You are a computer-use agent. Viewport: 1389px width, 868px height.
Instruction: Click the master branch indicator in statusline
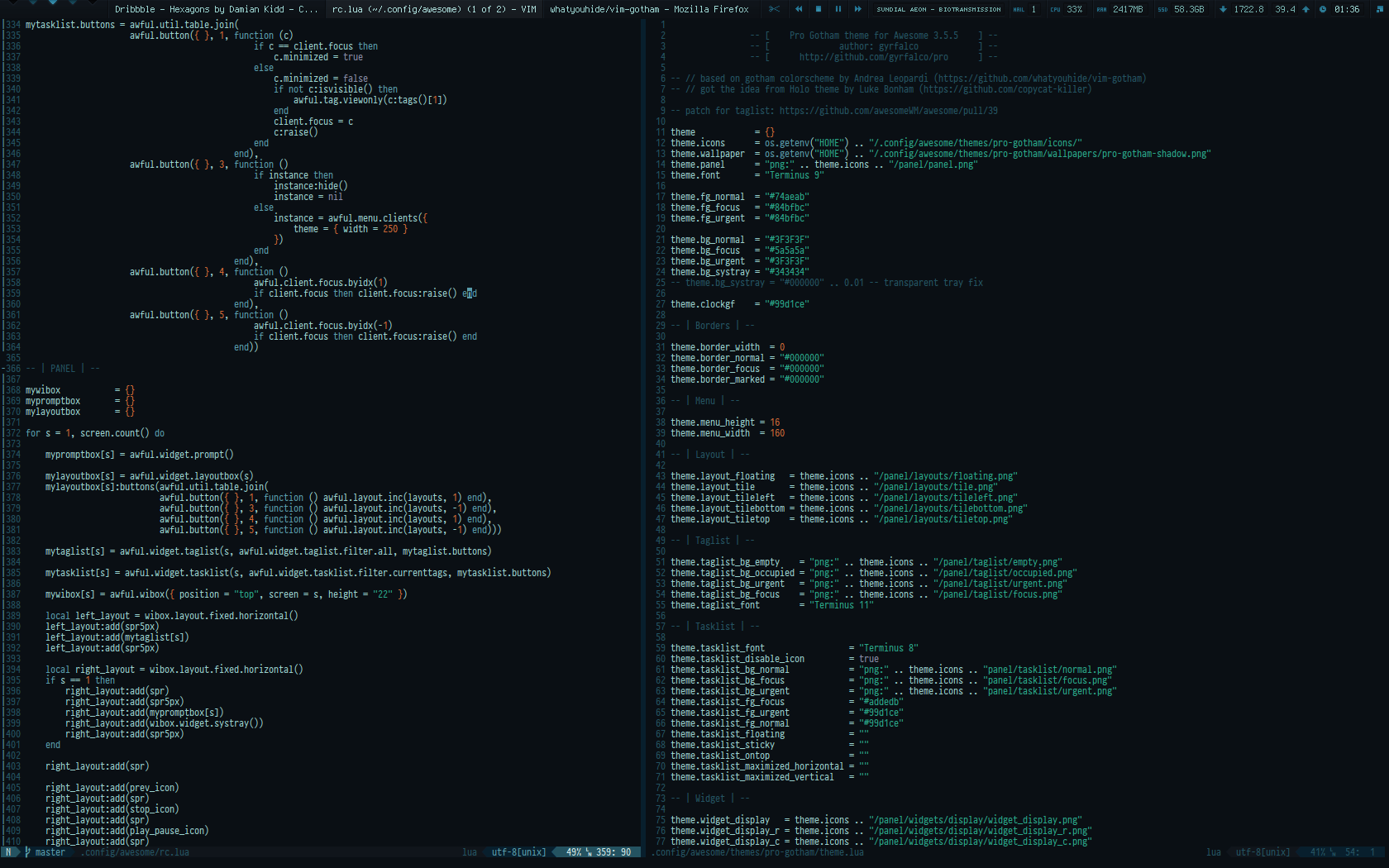click(x=50, y=852)
